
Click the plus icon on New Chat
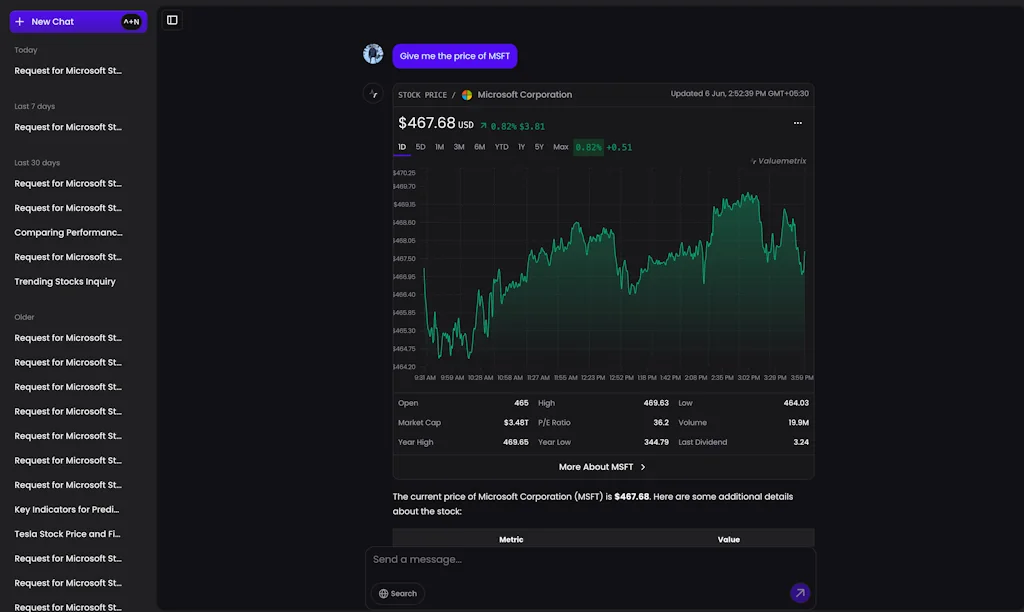(19, 20)
